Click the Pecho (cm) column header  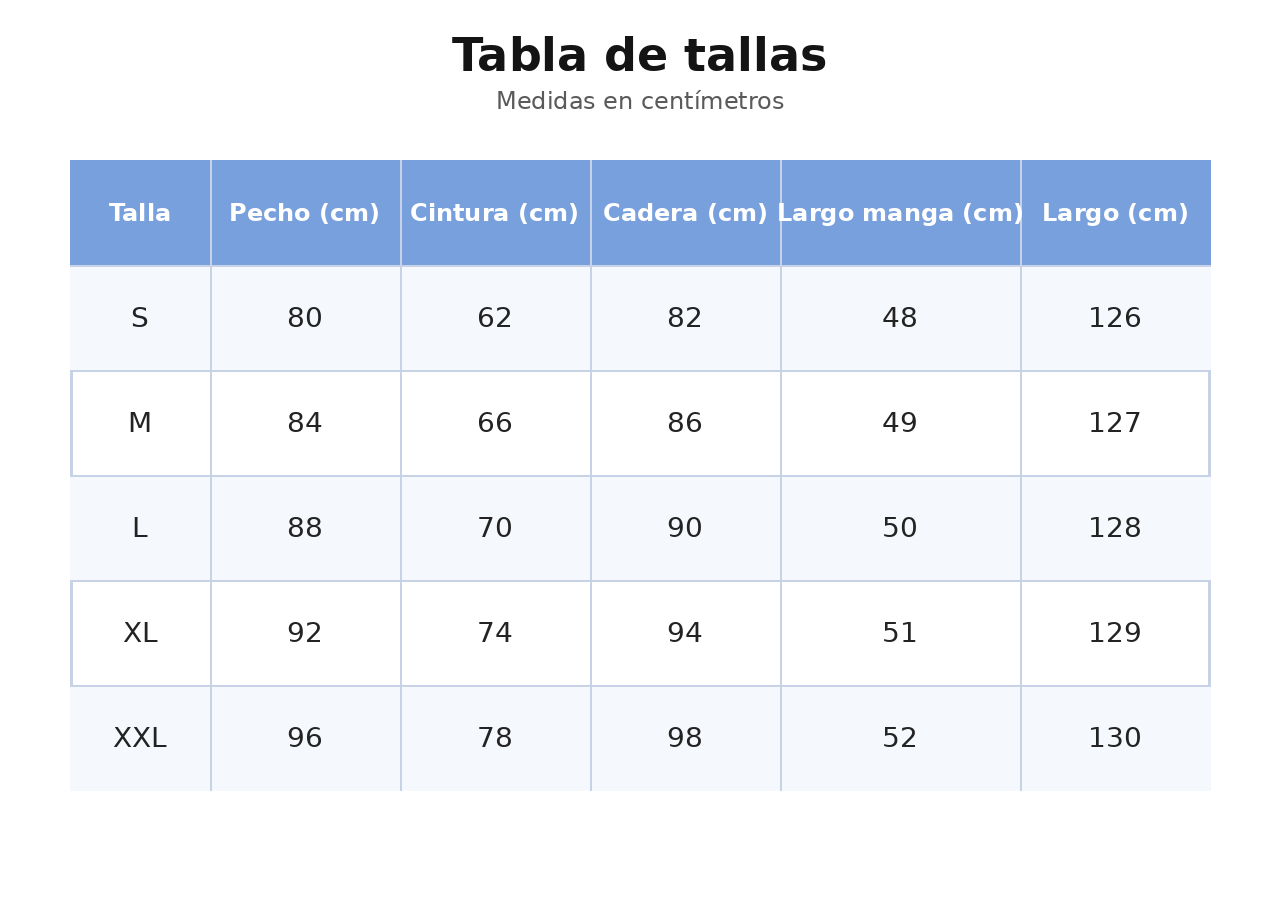(305, 214)
